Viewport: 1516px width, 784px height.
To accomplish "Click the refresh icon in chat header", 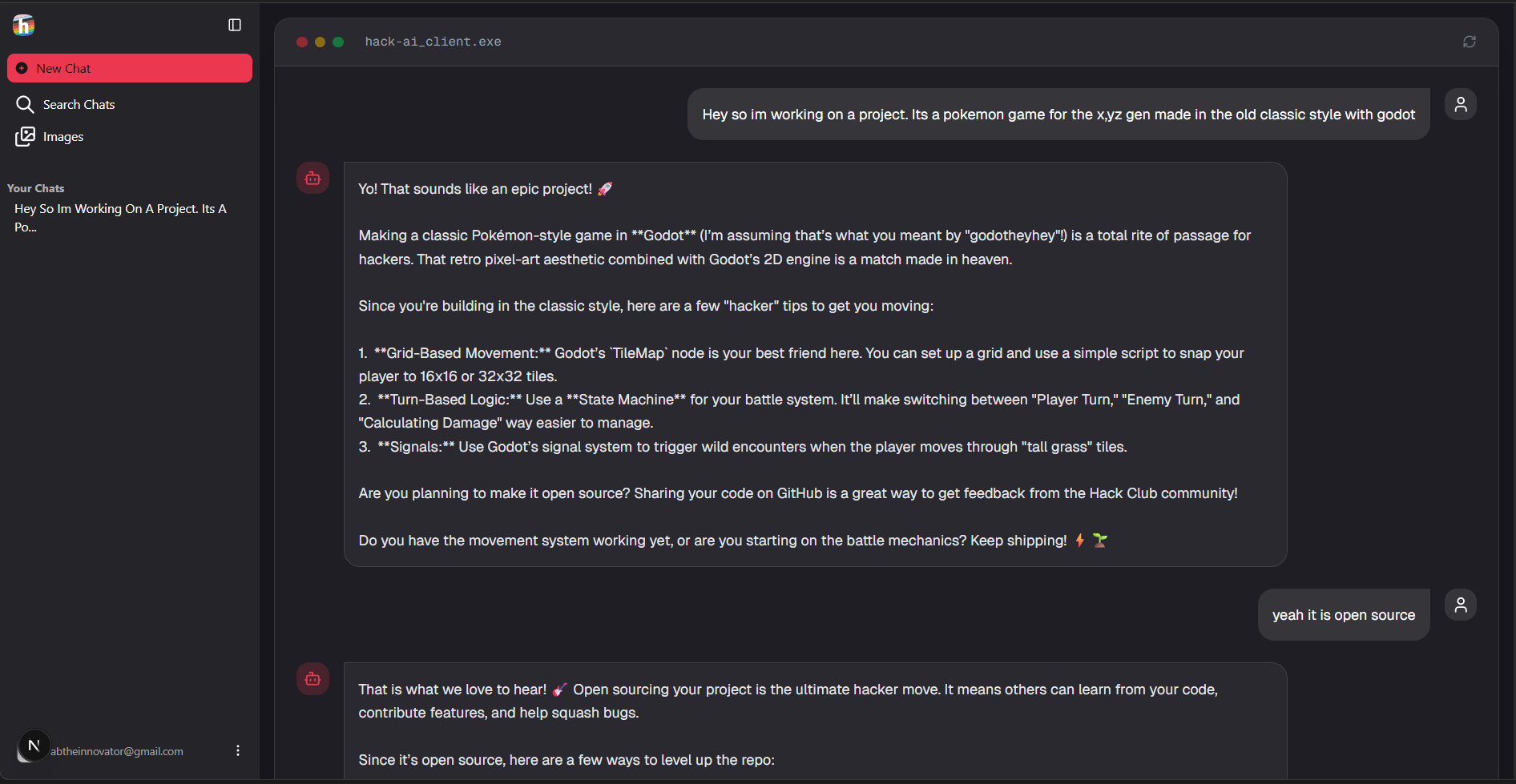I will (1470, 42).
